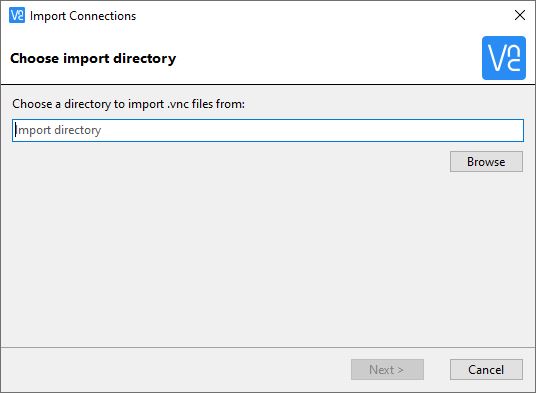Cancel the import wizard
The image size is (536, 393).
pyautogui.click(x=486, y=369)
